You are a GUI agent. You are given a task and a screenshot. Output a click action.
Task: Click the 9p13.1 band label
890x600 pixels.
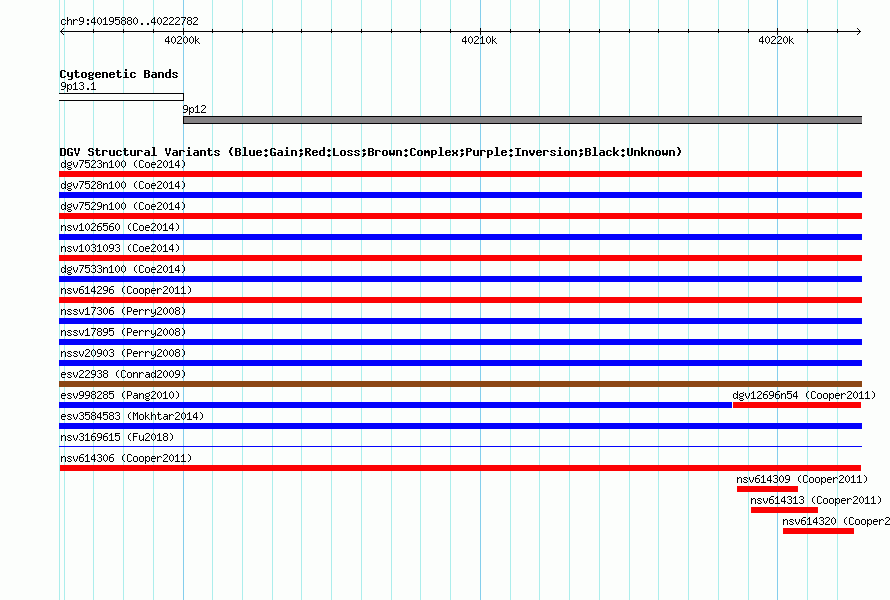(78, 87)
